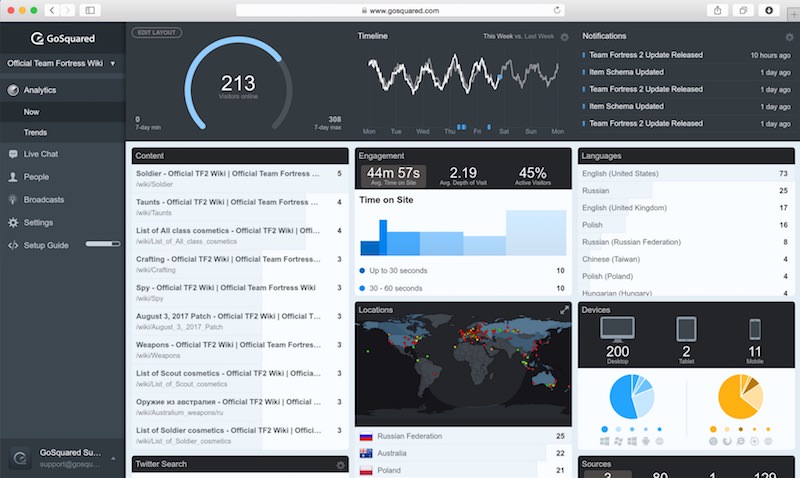Viewport: 800px width, 478px height.
Task: Click the GoSquared Support account avatar
Action: (20, 458)
